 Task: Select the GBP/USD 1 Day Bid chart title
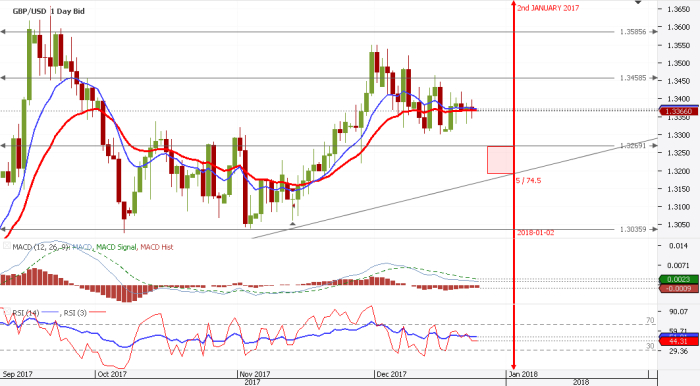tap(48, 11)
